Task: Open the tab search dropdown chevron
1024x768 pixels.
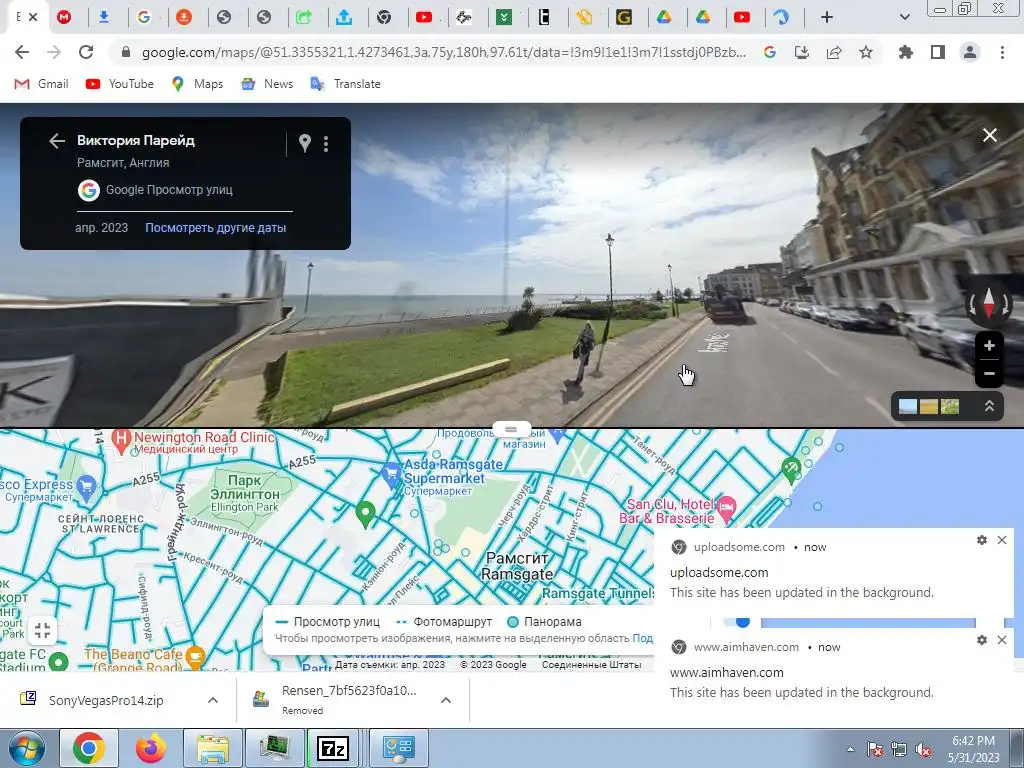Action: coord(904,18)
